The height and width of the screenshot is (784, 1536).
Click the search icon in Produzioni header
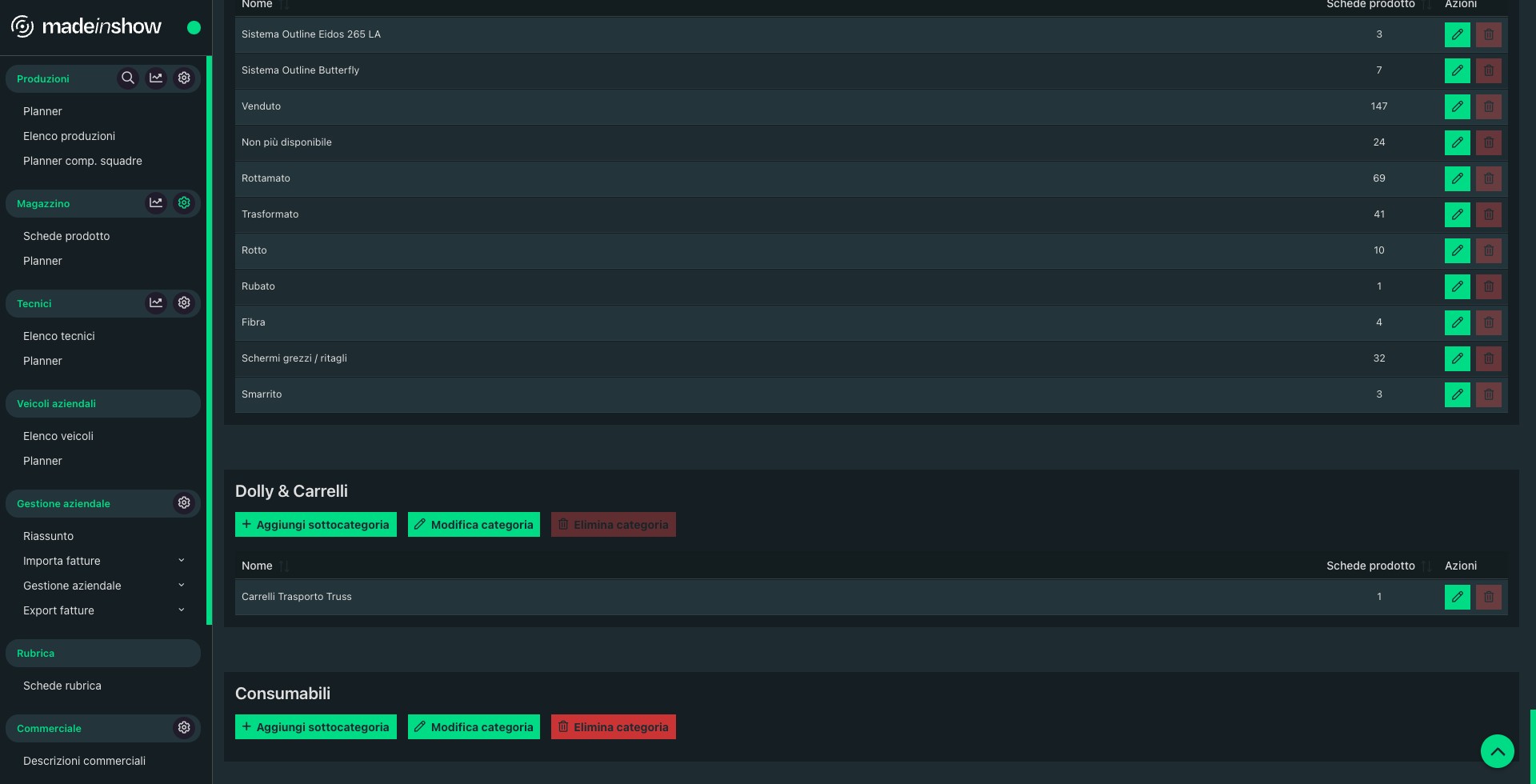(x=127, y=78)
